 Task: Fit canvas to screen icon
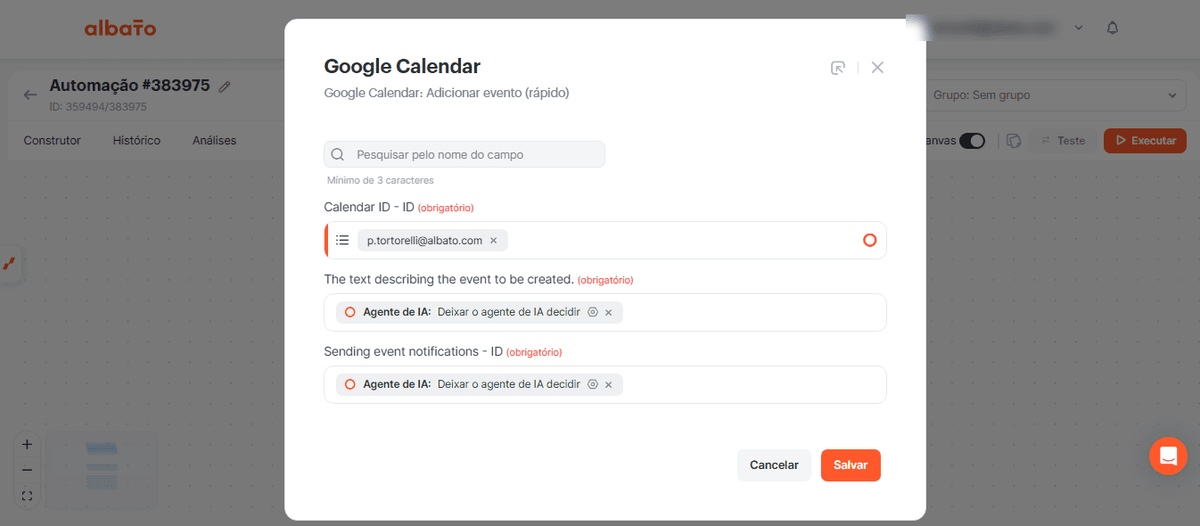pos(27,496)
